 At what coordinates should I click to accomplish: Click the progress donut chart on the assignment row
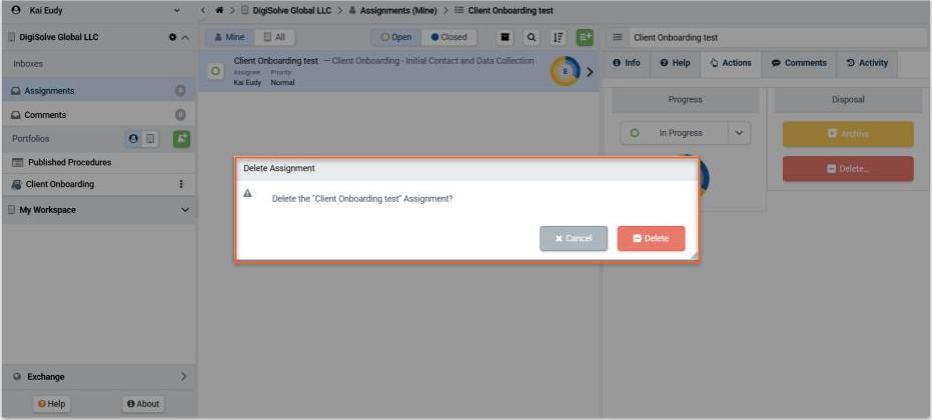coord(565,71)
